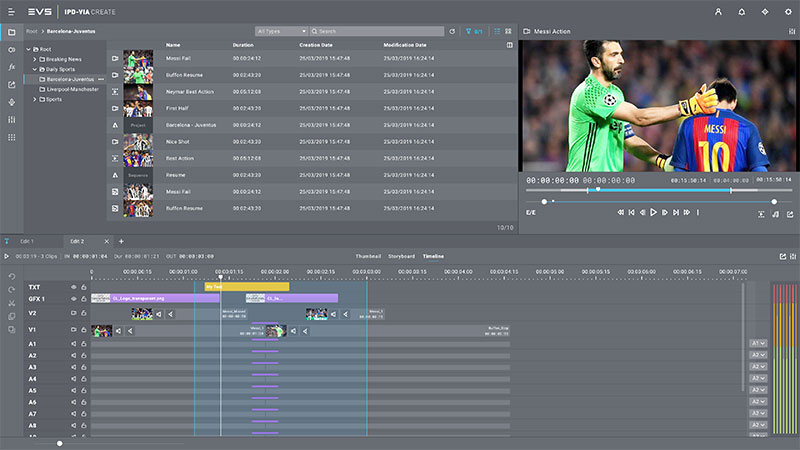Toggle V2 track video enable
The height and width of the screenshot is (450, 800).
coord(73,313)
